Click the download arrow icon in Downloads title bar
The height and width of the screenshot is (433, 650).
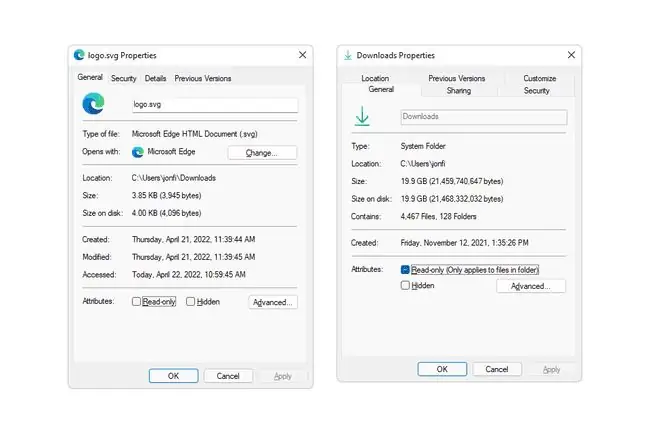click(x=348, y=55)
